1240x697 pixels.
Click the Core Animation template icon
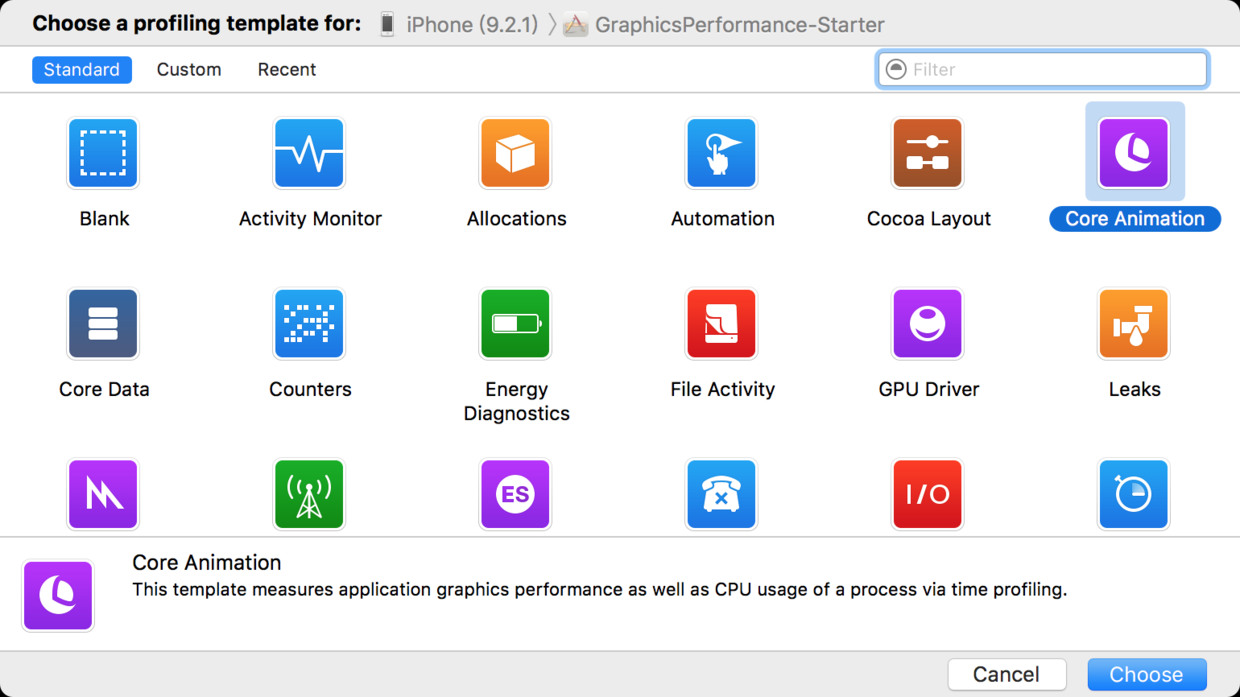point(1133,154)
